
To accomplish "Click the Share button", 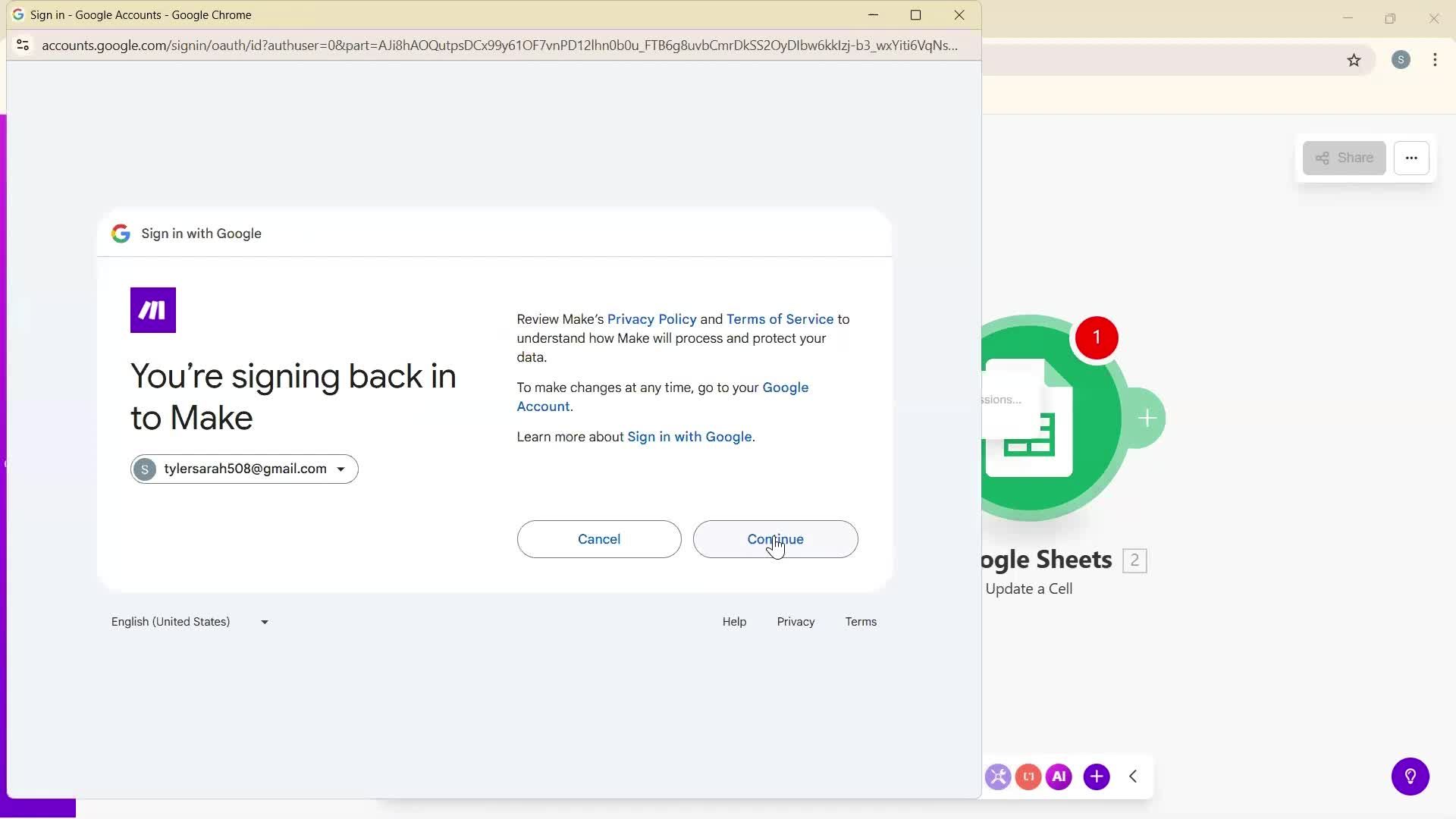I will (1344, 158).
